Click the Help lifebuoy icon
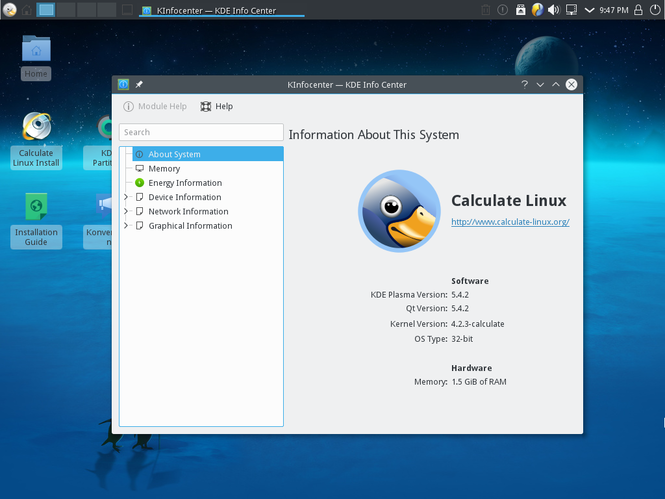Screen dimensions: 665x499 coord(206,106)
